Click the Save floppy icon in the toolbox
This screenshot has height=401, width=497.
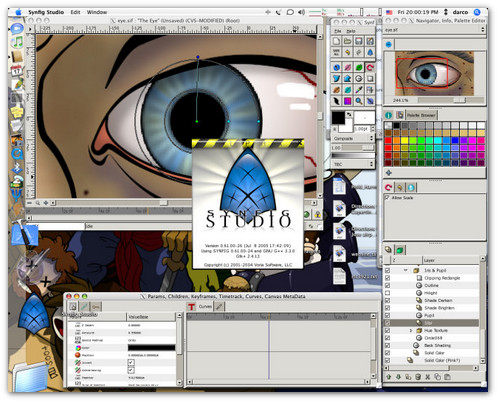(359, 41)
